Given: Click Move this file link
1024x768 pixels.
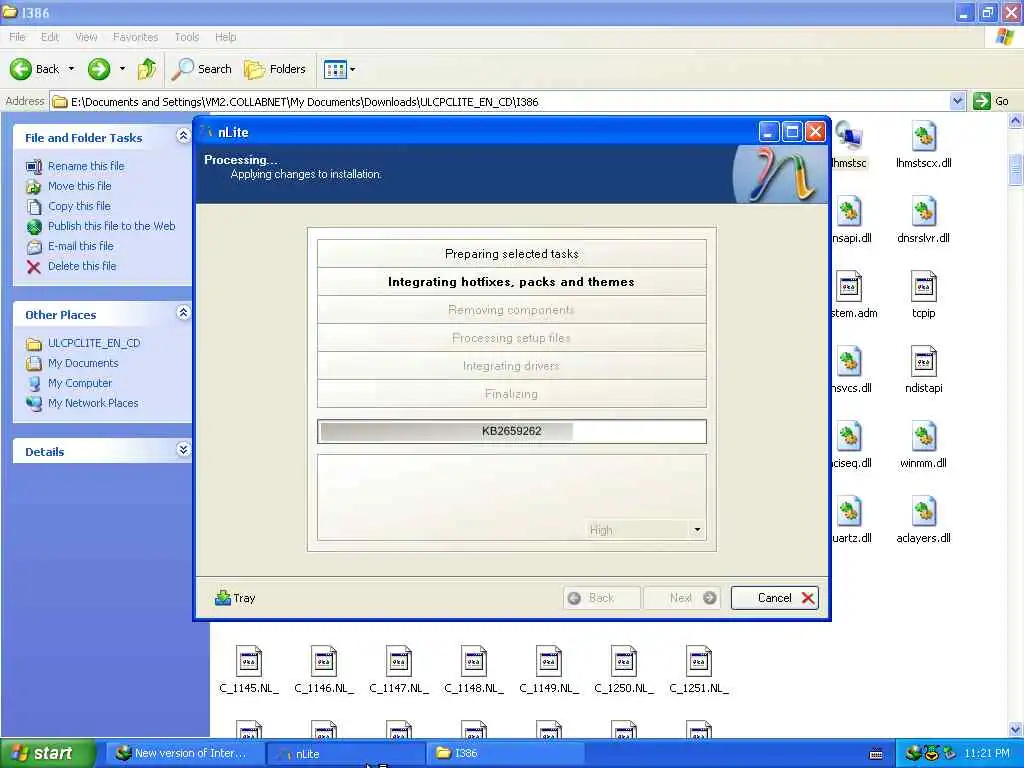Looking at the screenshot, I should coord(80,186).
